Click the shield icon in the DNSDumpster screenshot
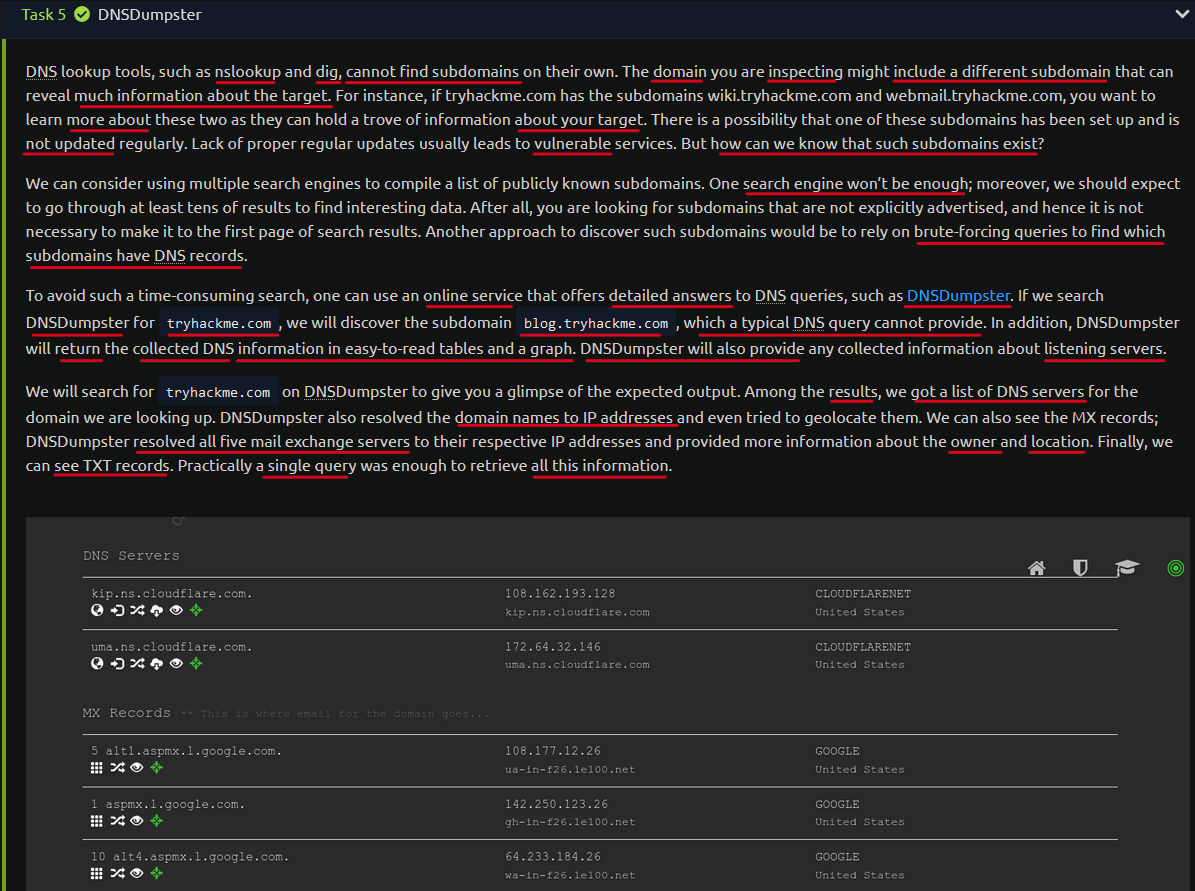 click(x=1080, y=568)
